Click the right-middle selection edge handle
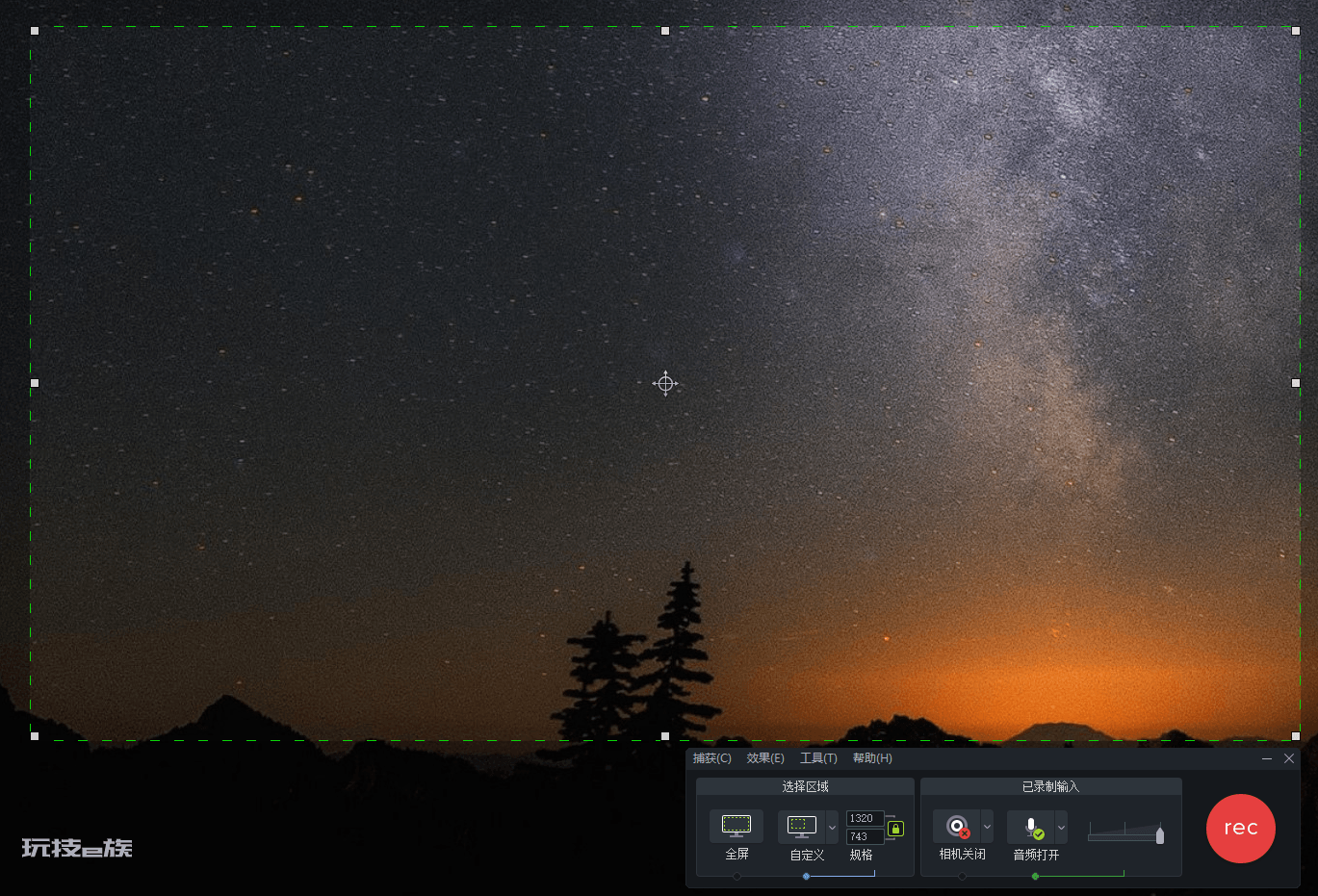This screenshot has height=896, width=1318. point(1296,383)
